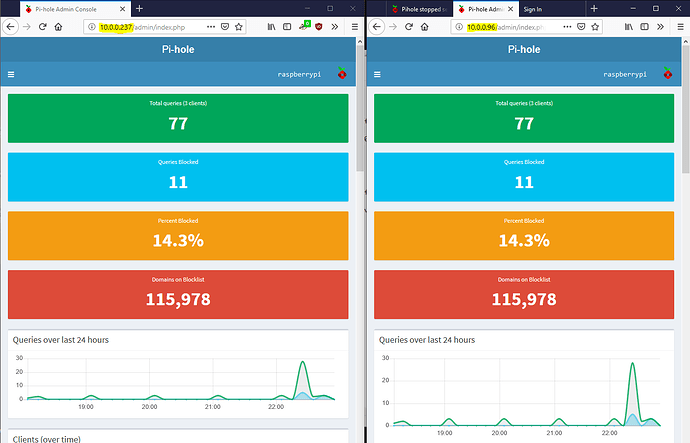Open Firefox hamburger menu in left window

coord(353,26)
